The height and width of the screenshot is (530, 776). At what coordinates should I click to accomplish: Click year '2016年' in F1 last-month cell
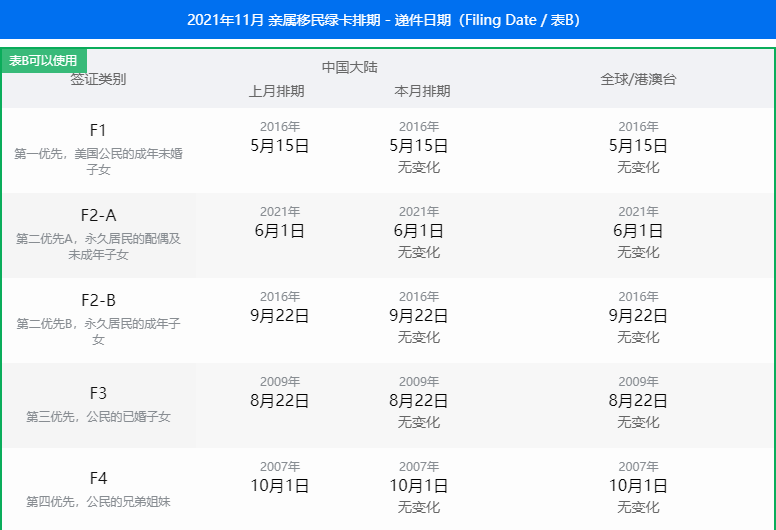click(280, 127)
